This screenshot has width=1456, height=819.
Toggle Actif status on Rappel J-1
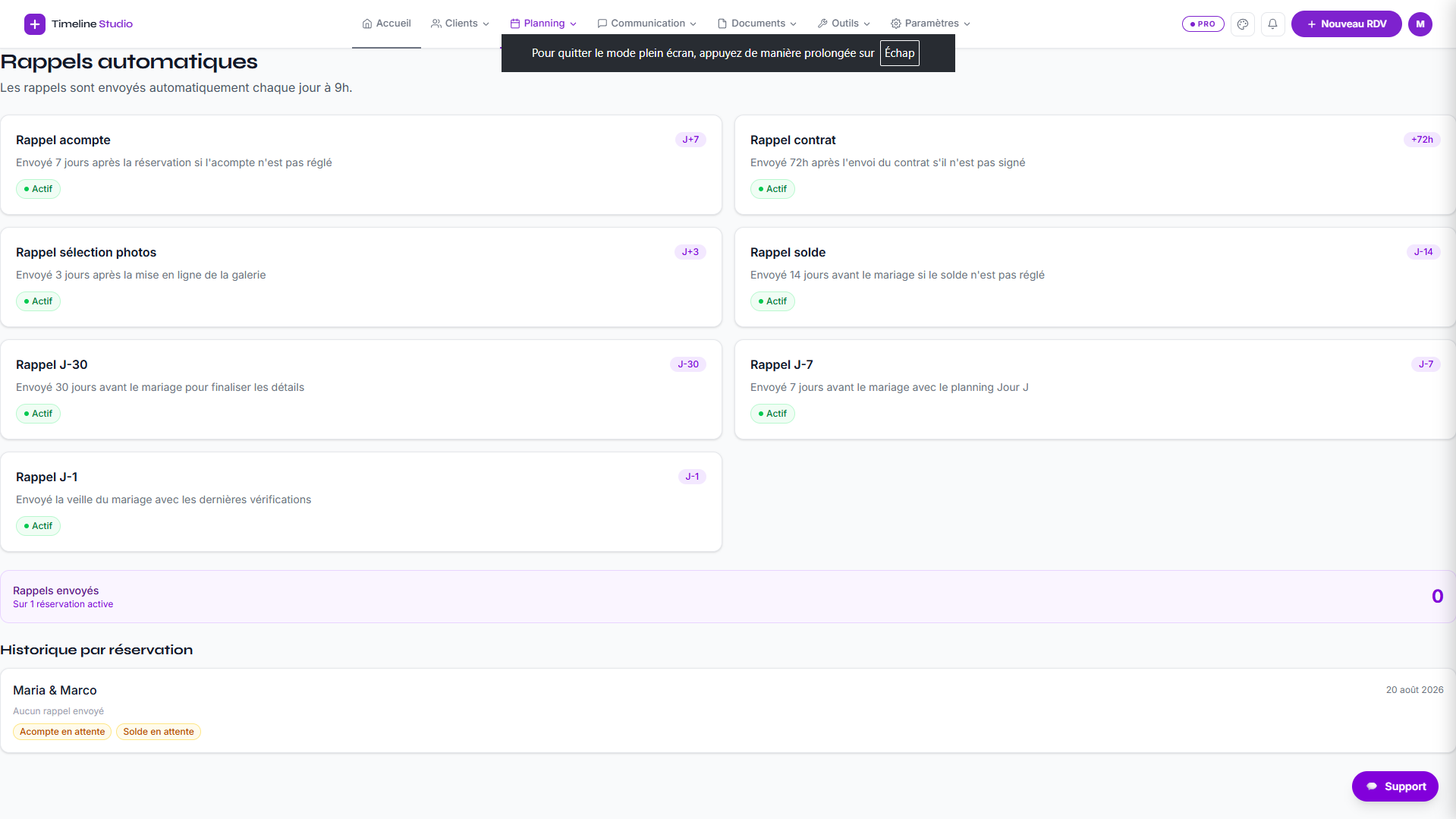click(x=38, y=526)
